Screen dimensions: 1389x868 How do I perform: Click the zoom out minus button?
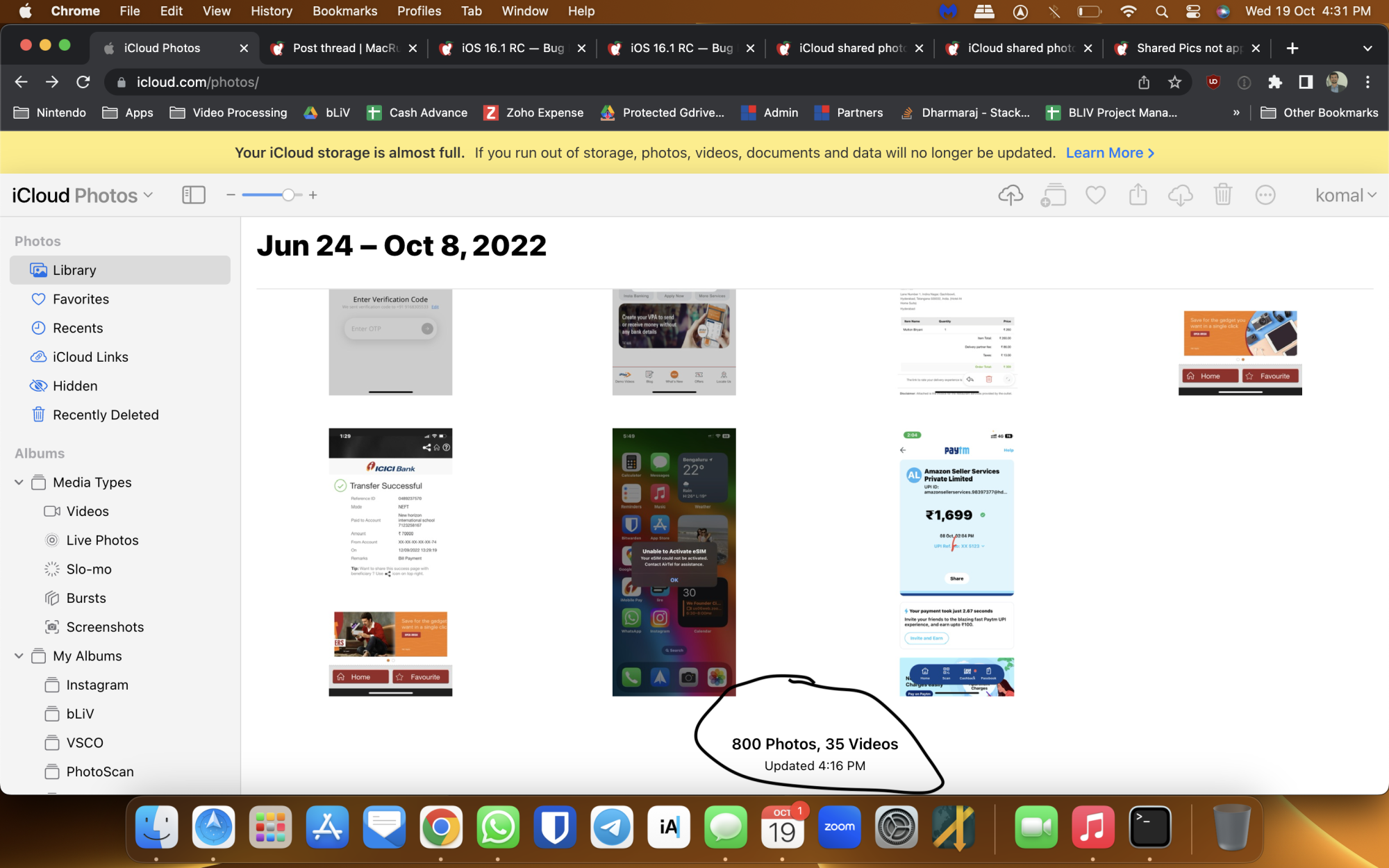tap(231, 195)
